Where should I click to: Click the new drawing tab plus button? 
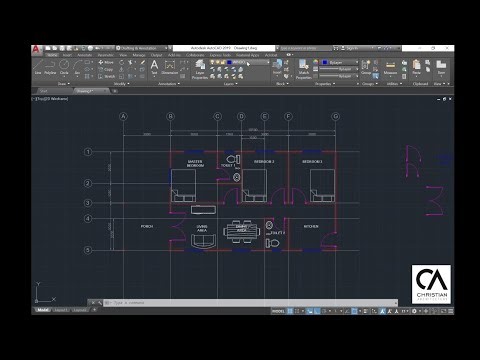click(114, 91)
